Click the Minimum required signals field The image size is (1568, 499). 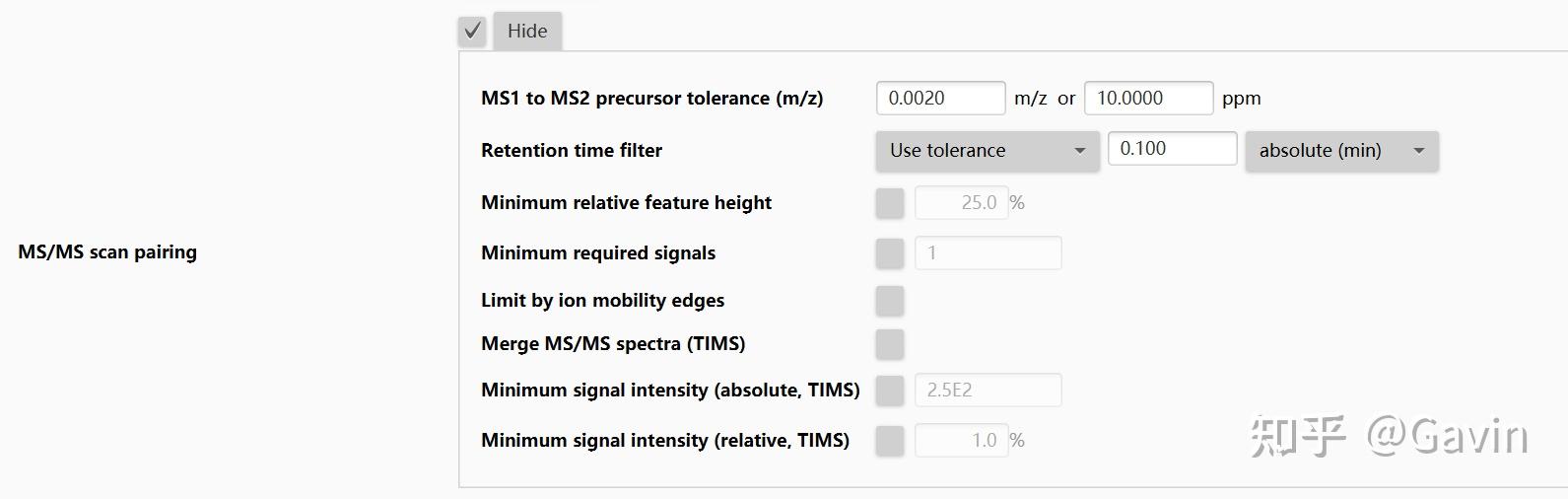coord(989,253)
